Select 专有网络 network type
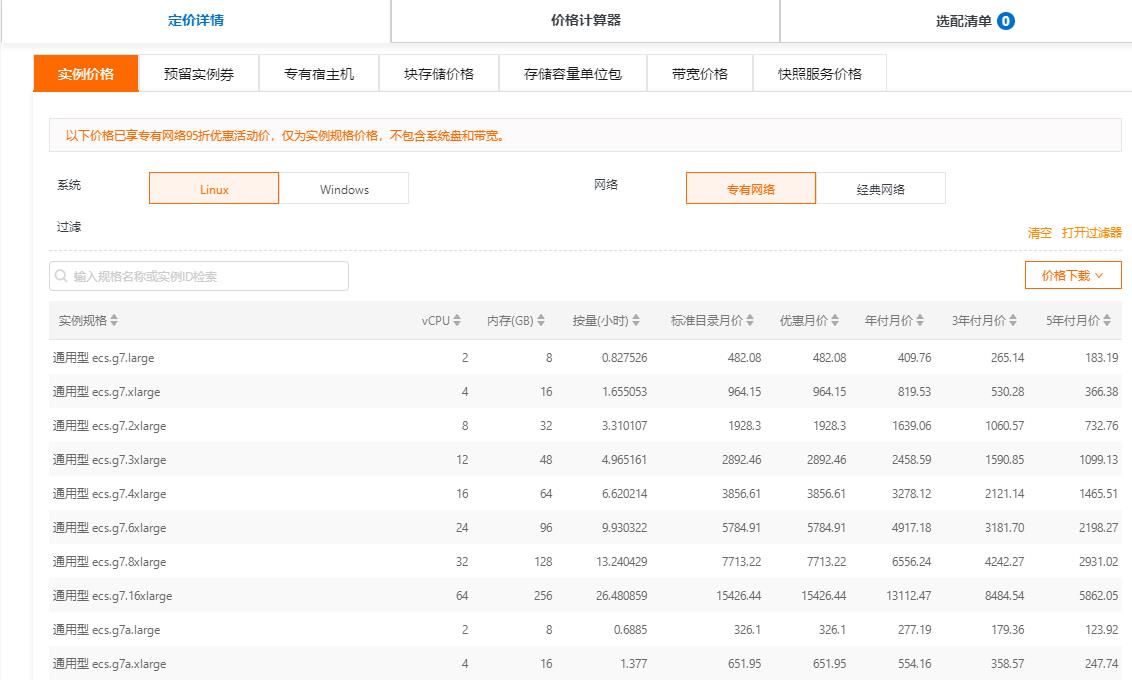Viewport: 1132px width, 680px height. [751, 189]
